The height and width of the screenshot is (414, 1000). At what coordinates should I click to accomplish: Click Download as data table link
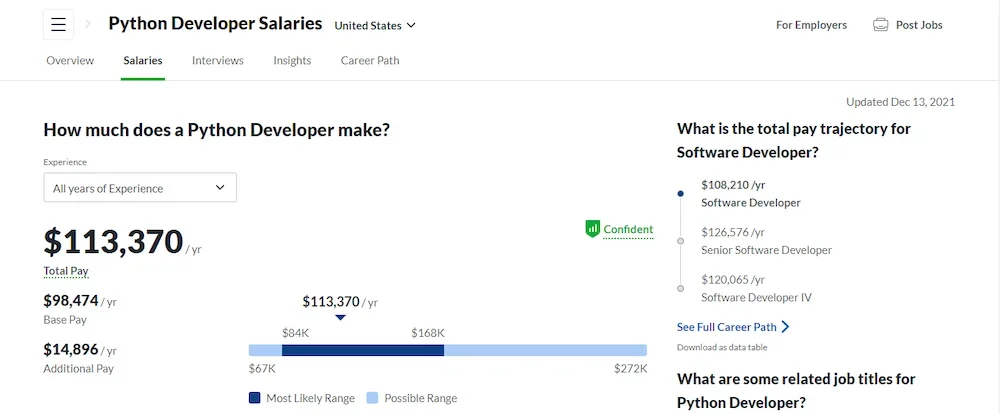(x=722, y=347)
